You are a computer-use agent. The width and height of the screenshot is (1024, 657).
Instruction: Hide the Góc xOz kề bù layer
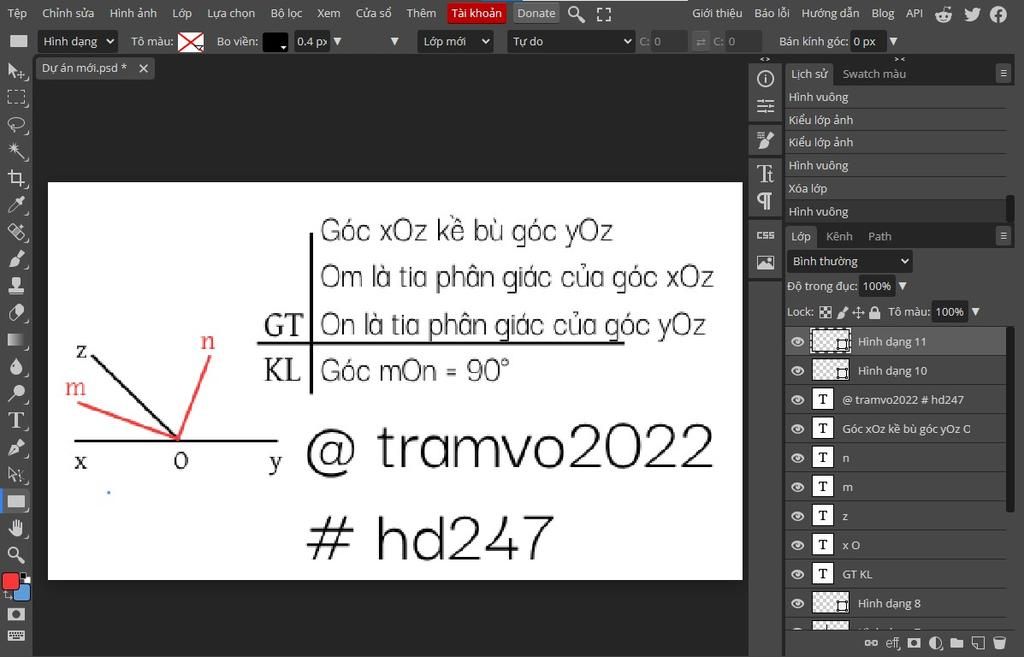(797, 429)
